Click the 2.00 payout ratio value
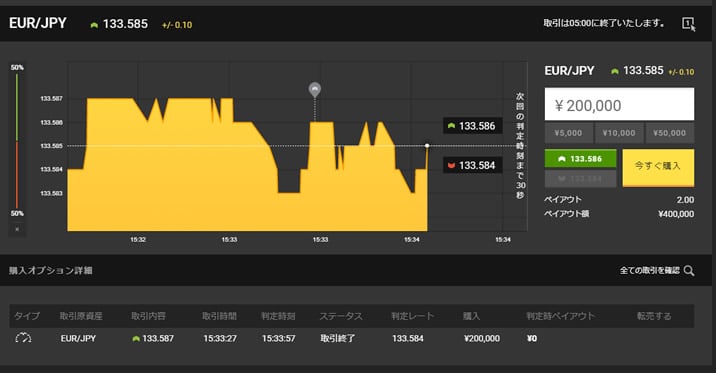Viewport: 716px width, 373px height. coord(685,200)
